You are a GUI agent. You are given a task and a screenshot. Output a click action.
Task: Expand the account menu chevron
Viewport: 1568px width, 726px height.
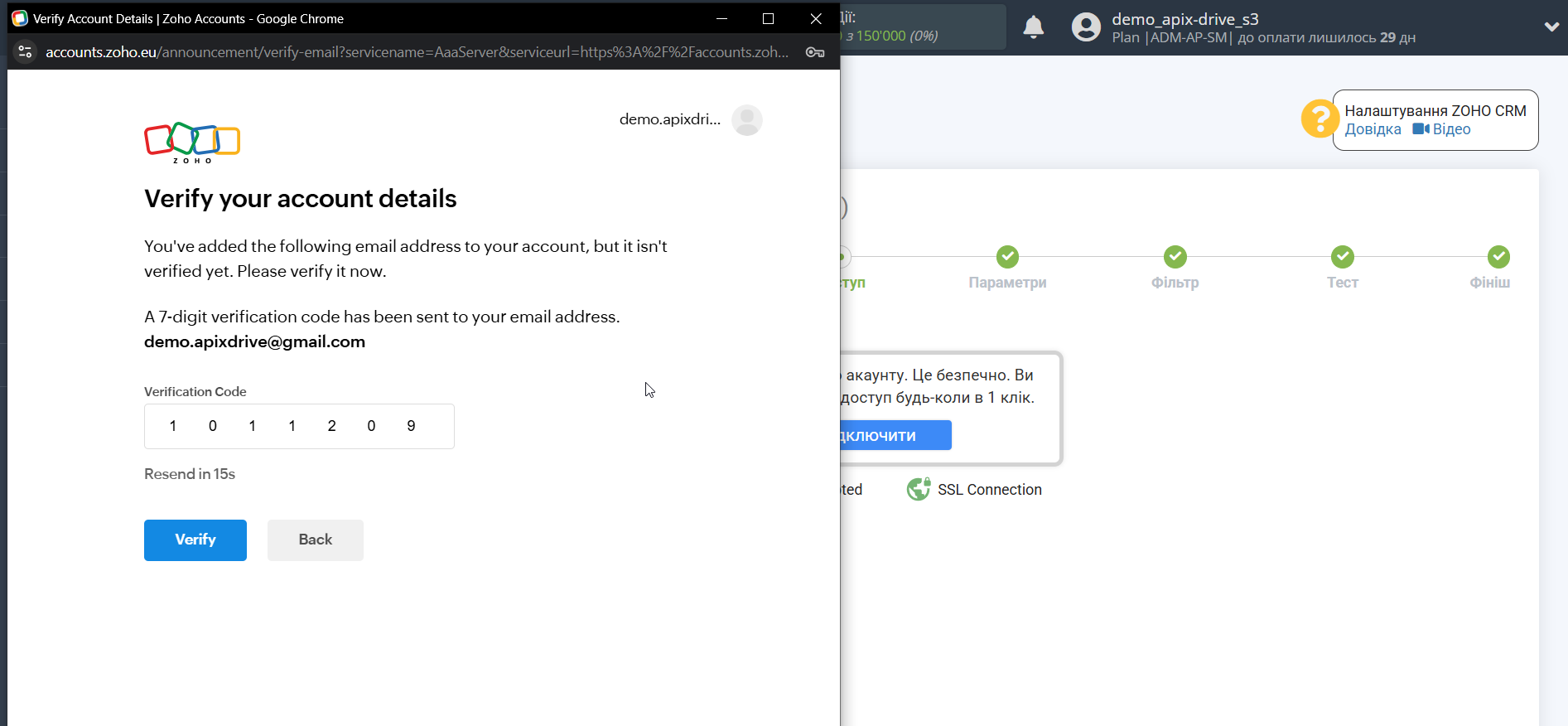tap(1551, 27)
